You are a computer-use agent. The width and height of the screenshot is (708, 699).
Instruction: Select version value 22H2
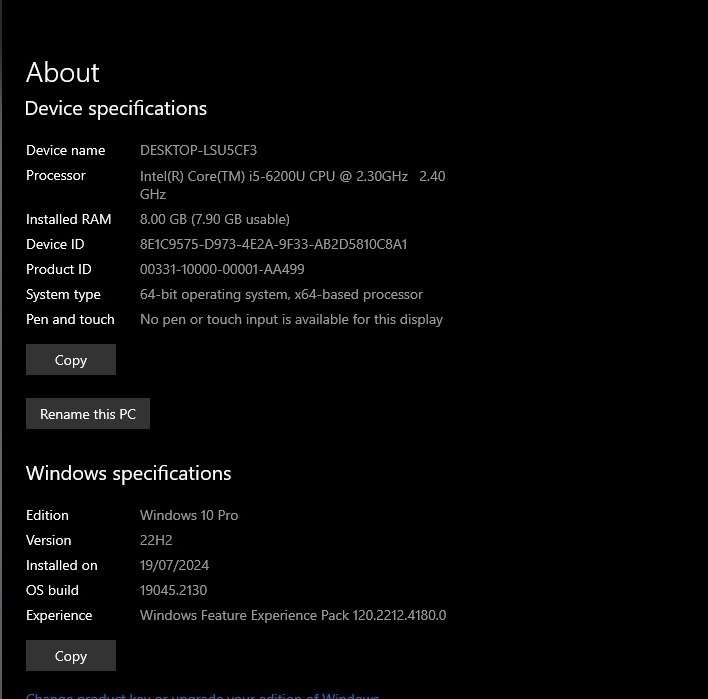[x=156, y=540]
